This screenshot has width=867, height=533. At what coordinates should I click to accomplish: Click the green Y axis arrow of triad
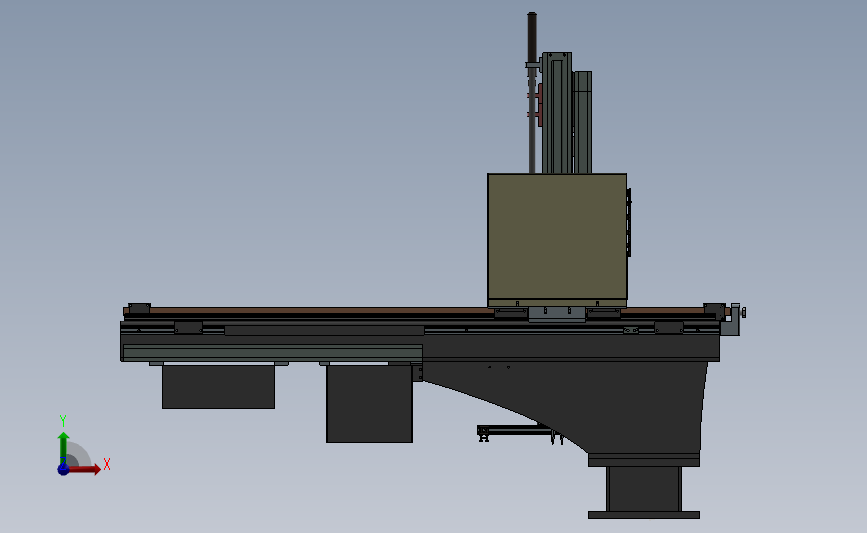click(63, 447)
